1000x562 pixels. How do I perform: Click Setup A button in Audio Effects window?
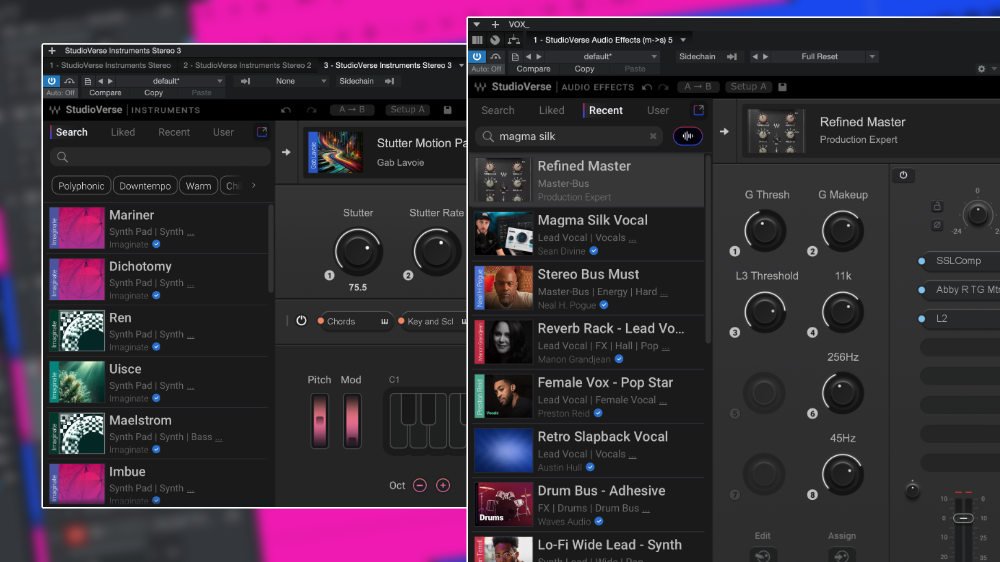[x=748, y=87]
